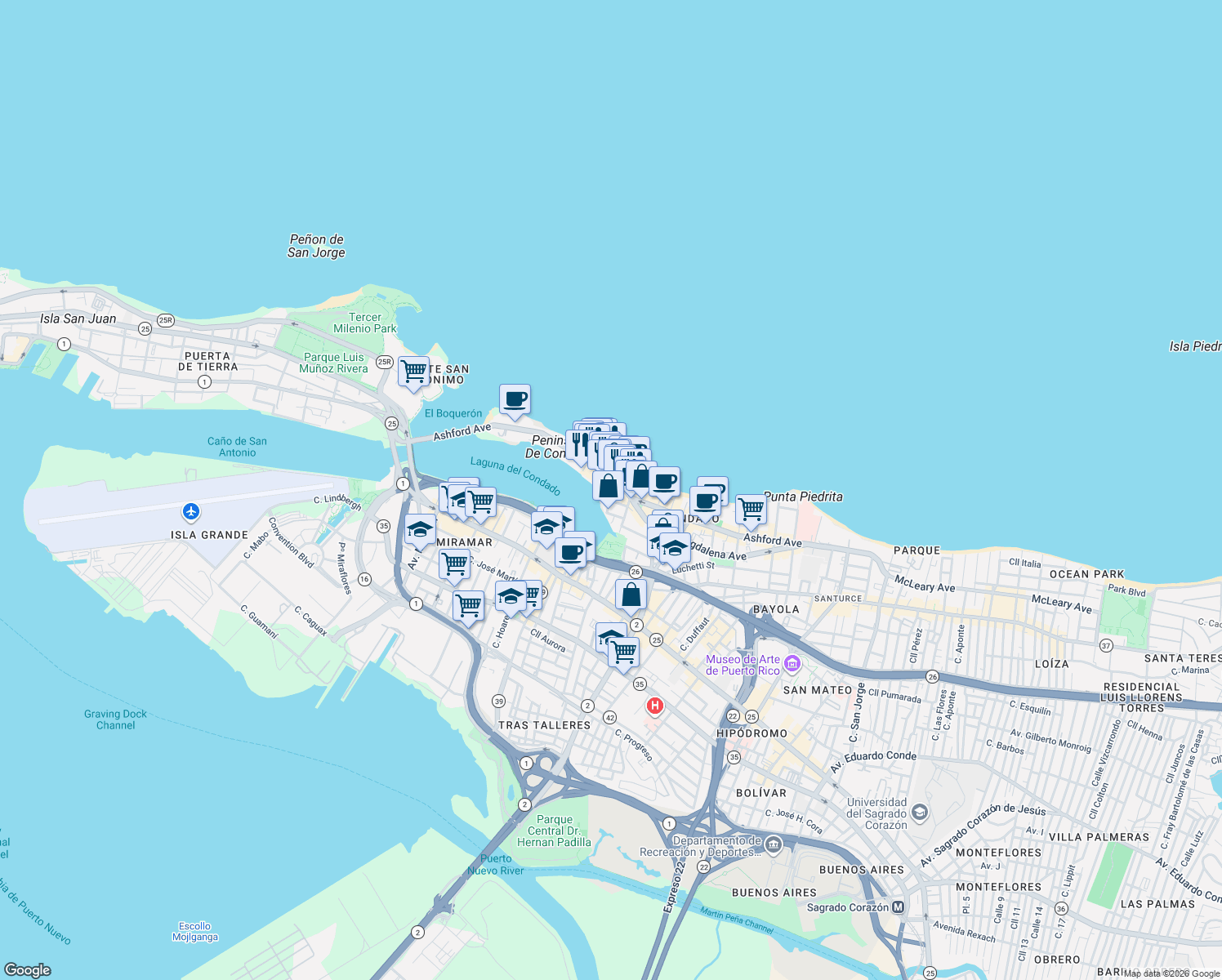Click the Parque Central Dr. Hernan Padilla label

tap(555, 831)
